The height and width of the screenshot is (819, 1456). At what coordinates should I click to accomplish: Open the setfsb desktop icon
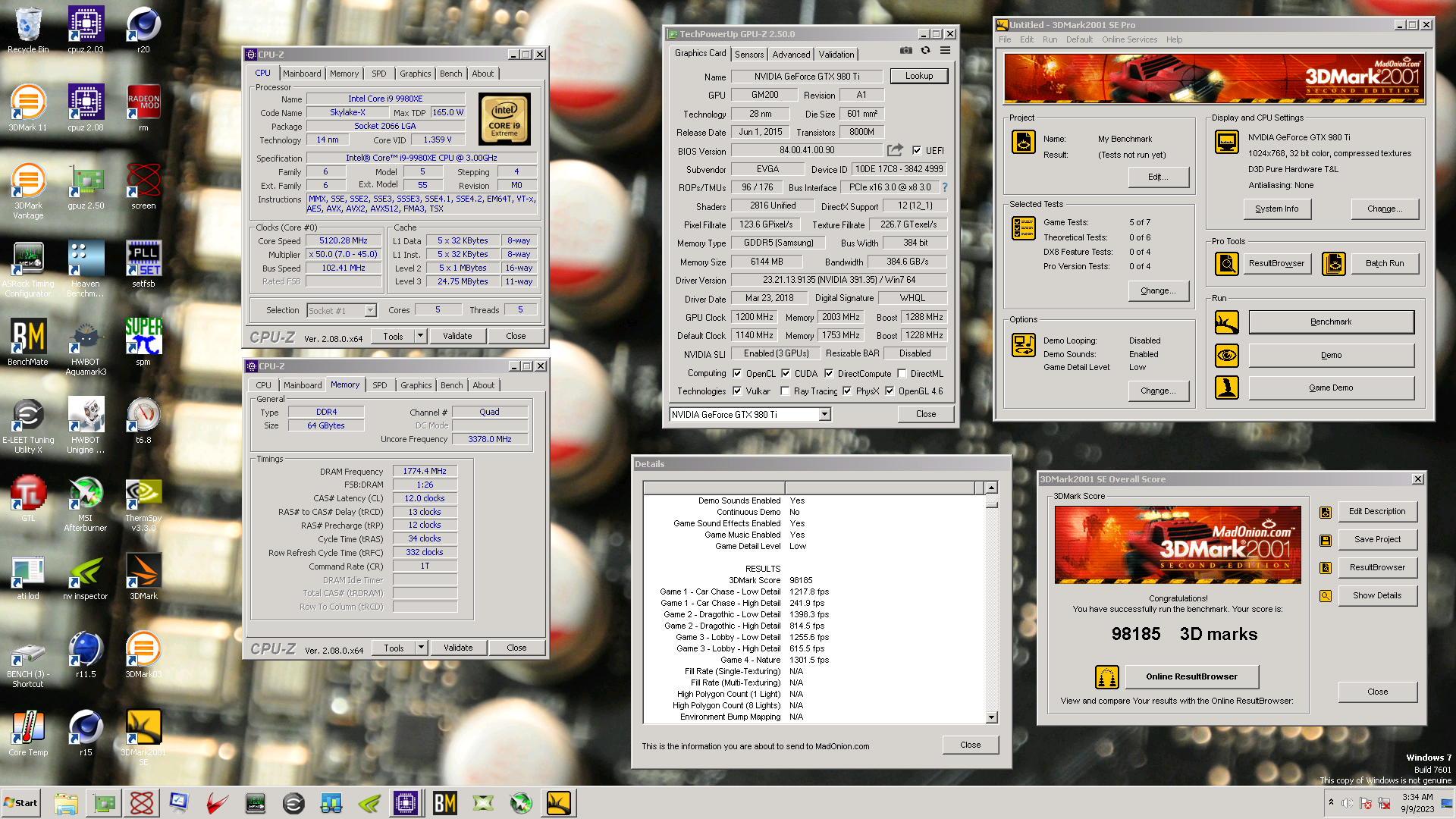[x=143, y=264]
